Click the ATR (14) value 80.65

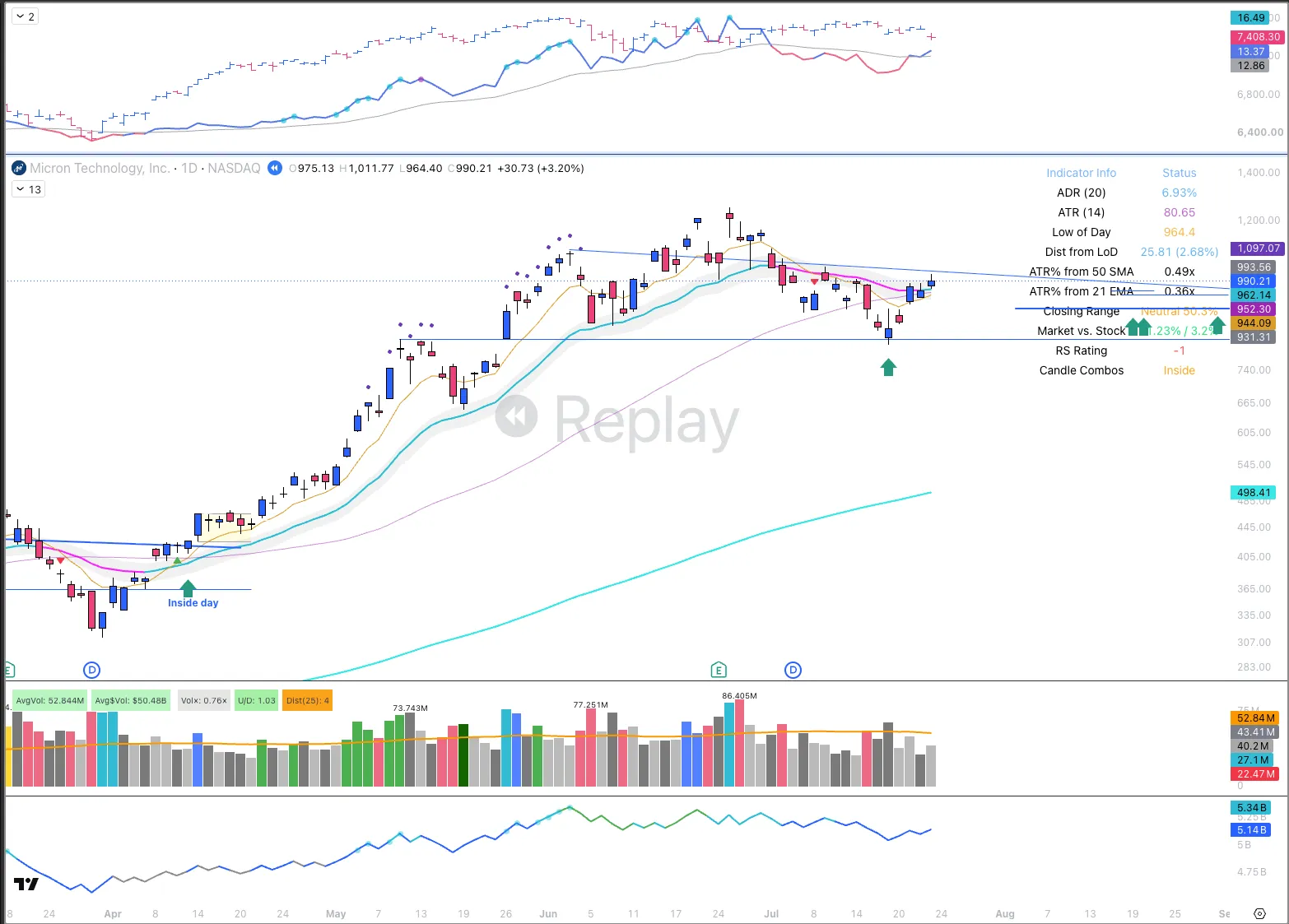pyautogui.click(x=1180, y=212)
